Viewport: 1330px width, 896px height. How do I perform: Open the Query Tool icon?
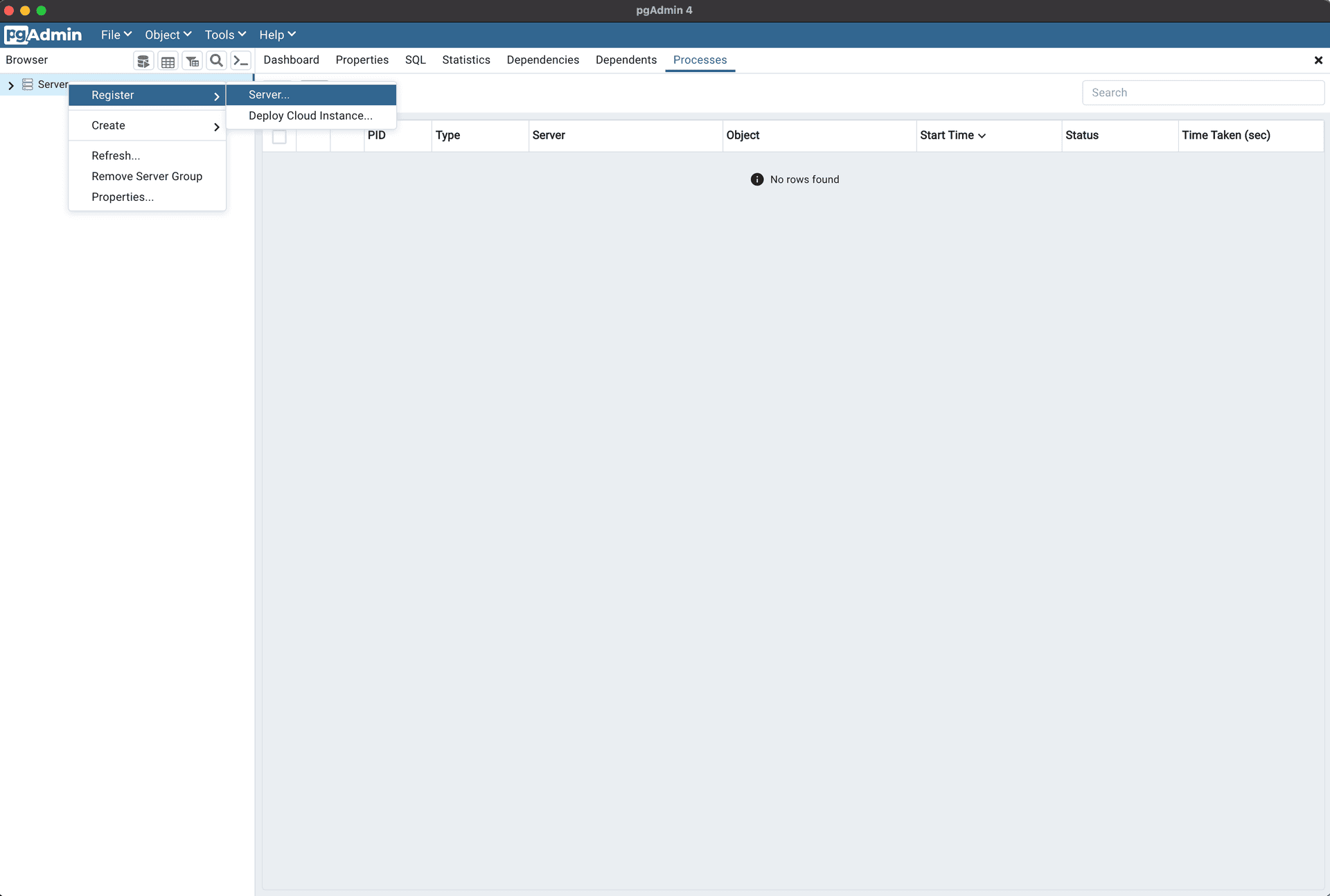[143, 61]
